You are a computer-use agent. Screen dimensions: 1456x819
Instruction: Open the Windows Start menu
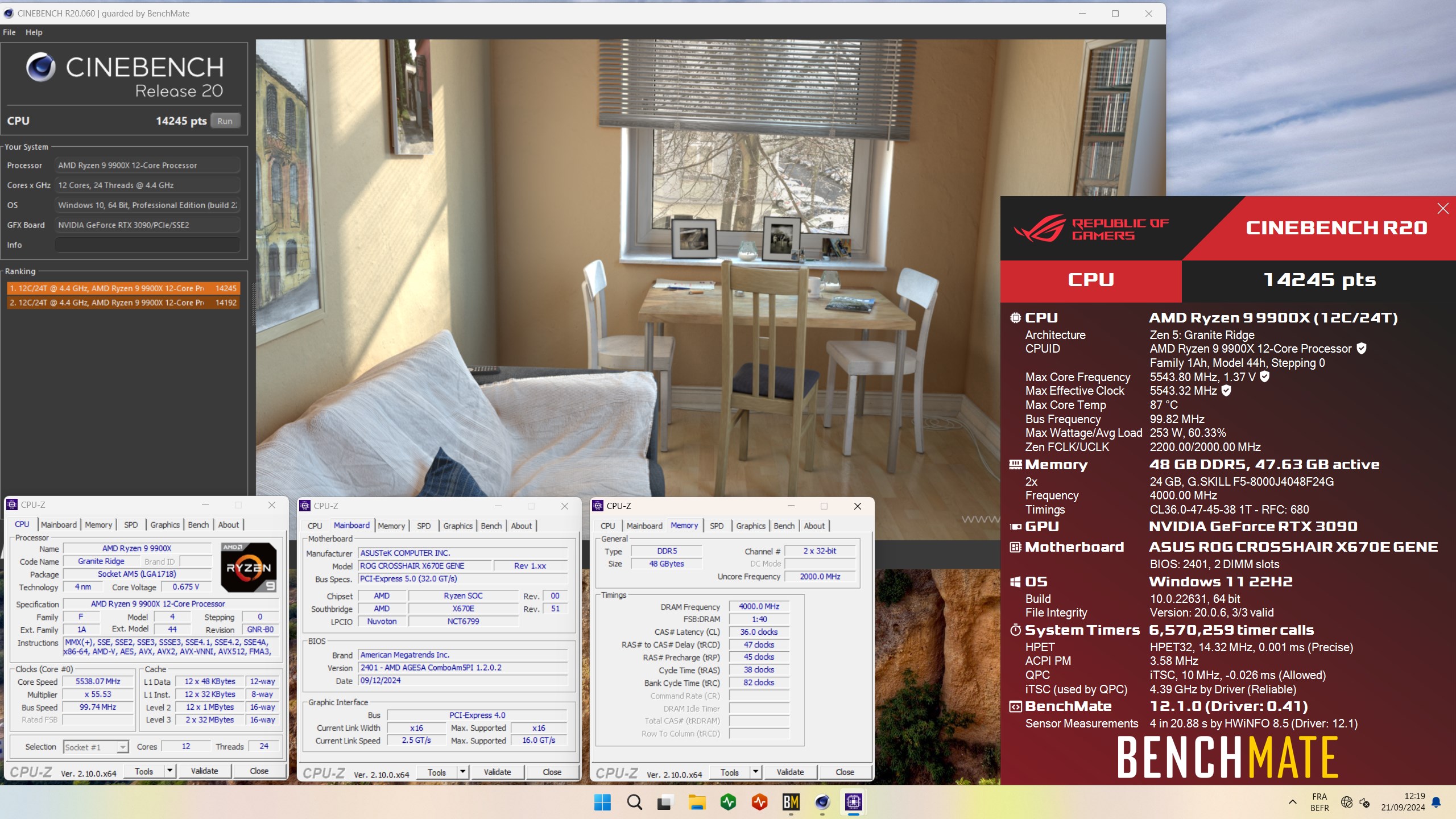pyautogui.click(x=602, y=802)
